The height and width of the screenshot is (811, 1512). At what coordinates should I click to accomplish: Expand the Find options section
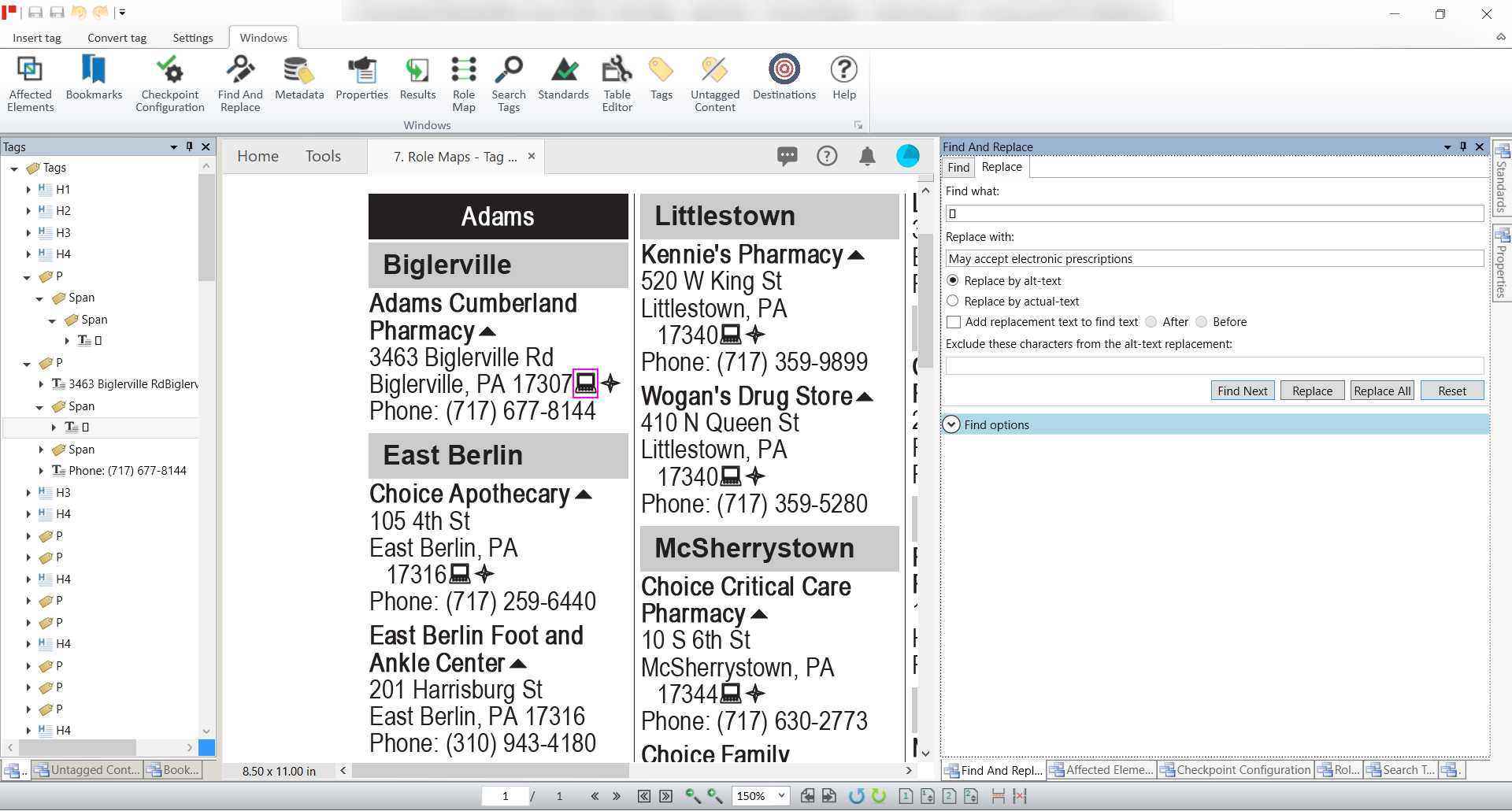click(951, 424)
